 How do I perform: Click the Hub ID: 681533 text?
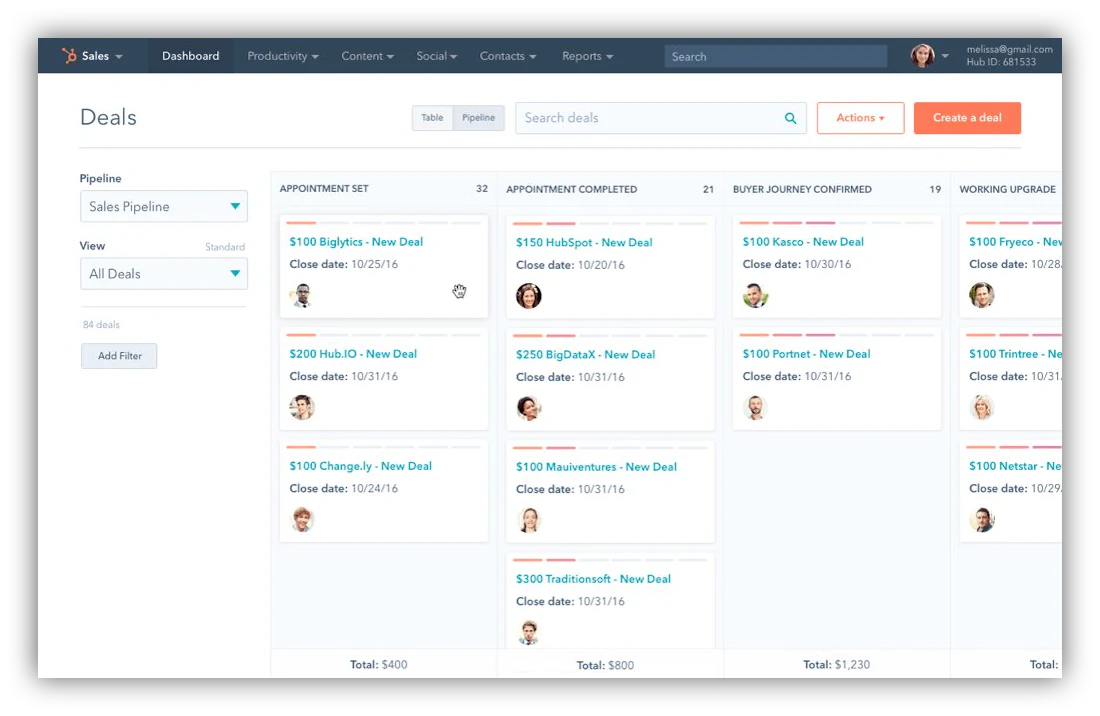(x=1001, y=62)
